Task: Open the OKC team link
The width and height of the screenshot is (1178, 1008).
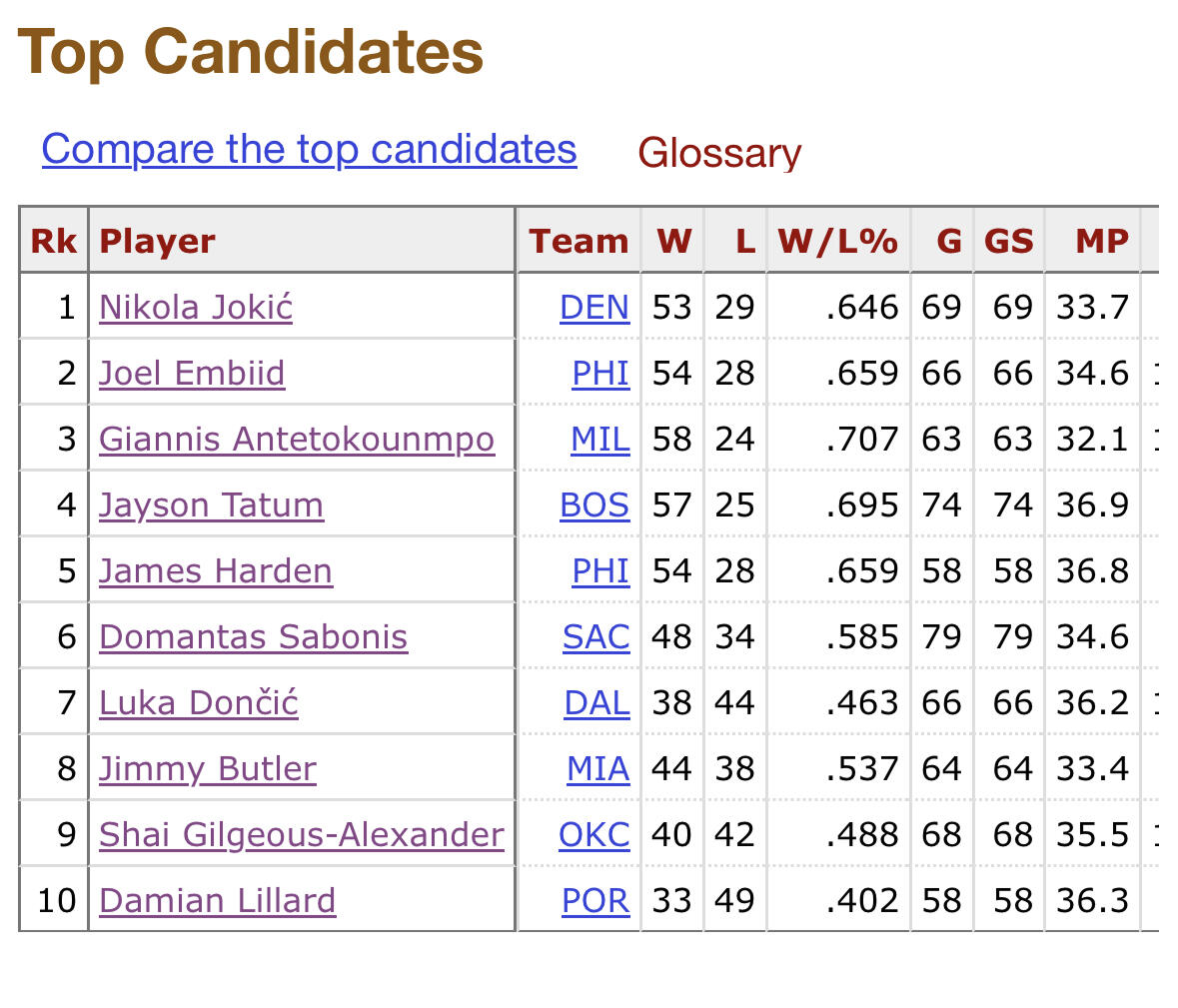Action: click(594, 834)
